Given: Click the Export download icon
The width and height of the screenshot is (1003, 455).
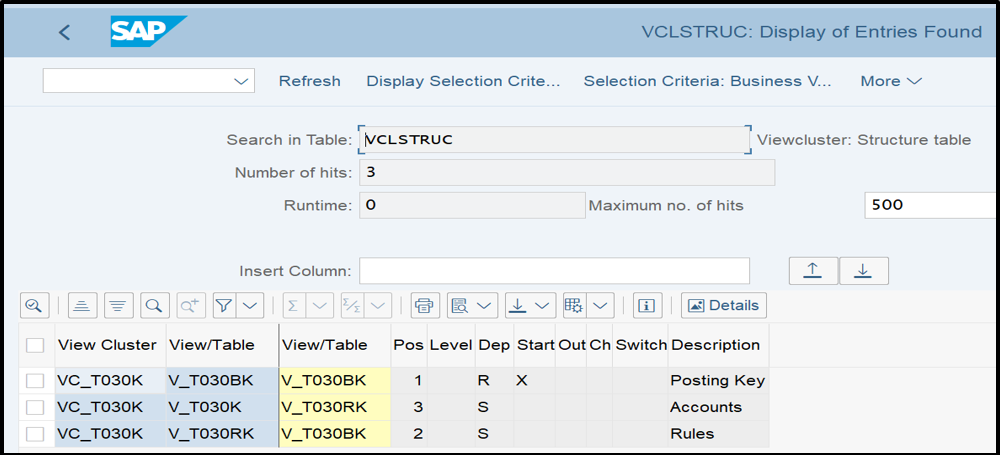Looking at the screenshot, I should click(518, 306).
